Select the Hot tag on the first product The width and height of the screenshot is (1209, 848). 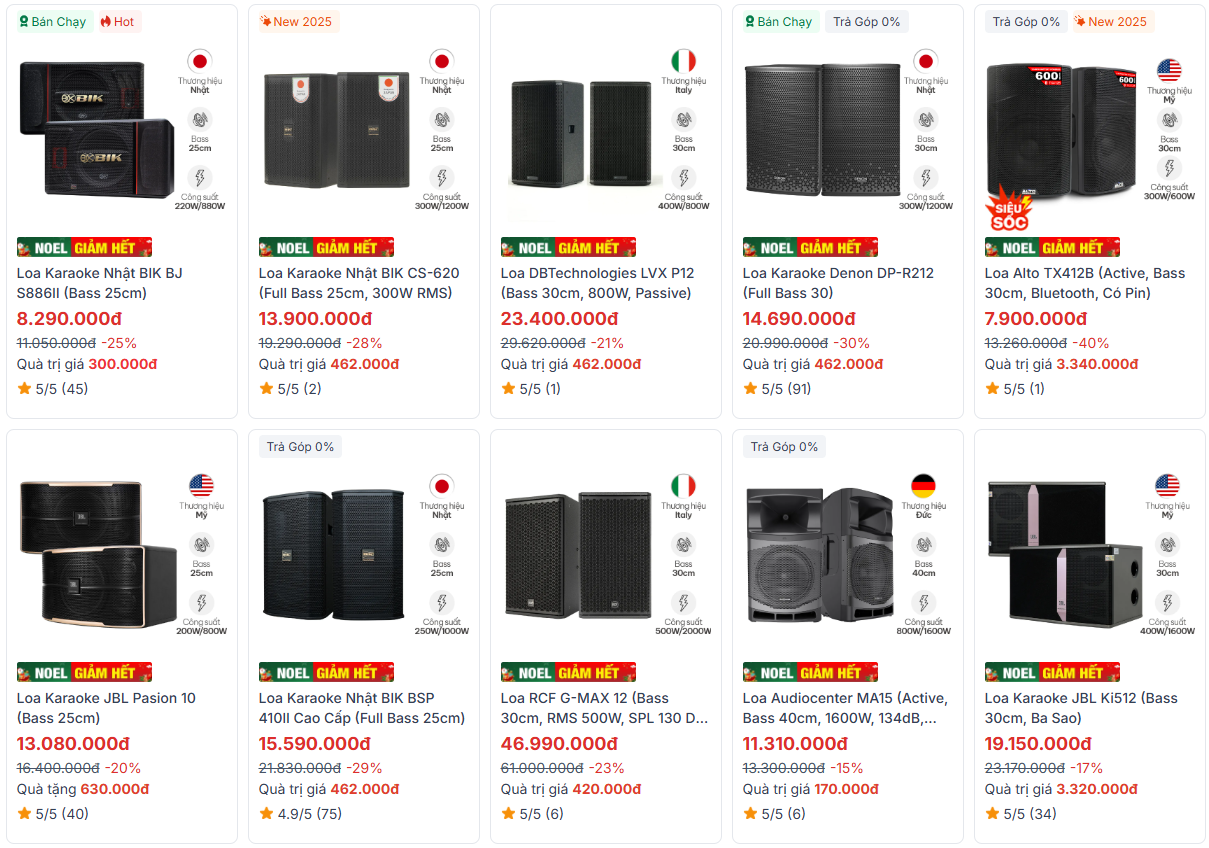tap(117, 22)
